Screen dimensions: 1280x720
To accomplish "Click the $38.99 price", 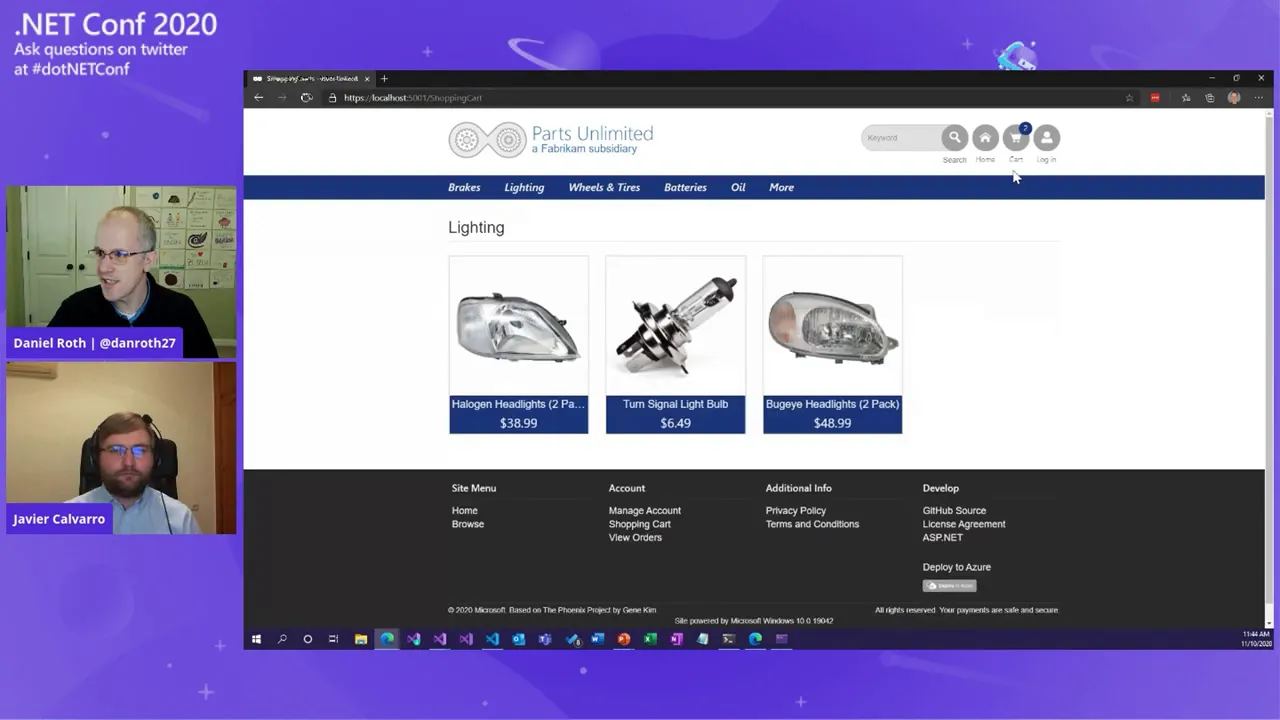I will click(x=518, y=423).
